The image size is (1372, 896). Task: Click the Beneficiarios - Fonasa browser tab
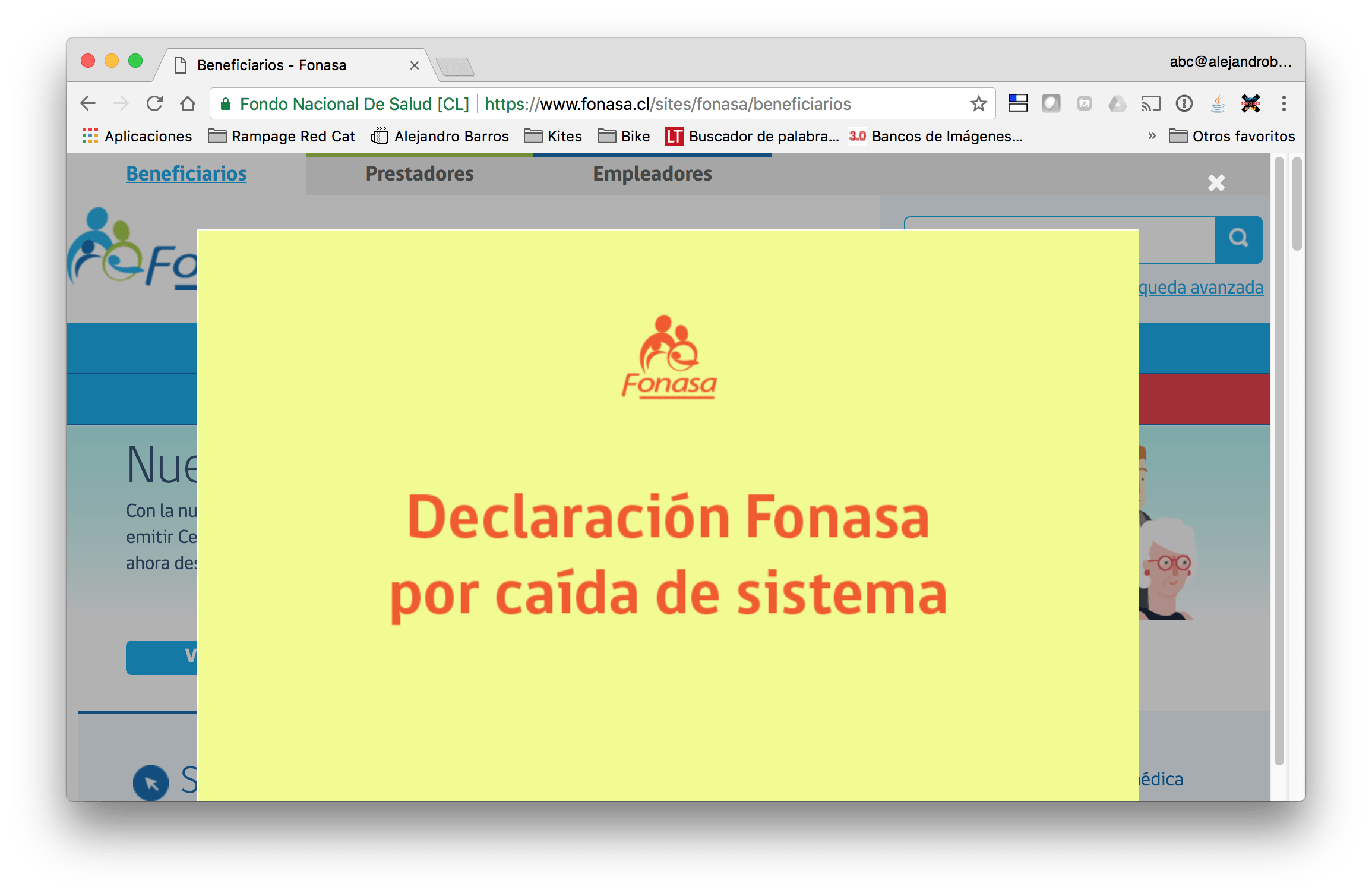295,65
